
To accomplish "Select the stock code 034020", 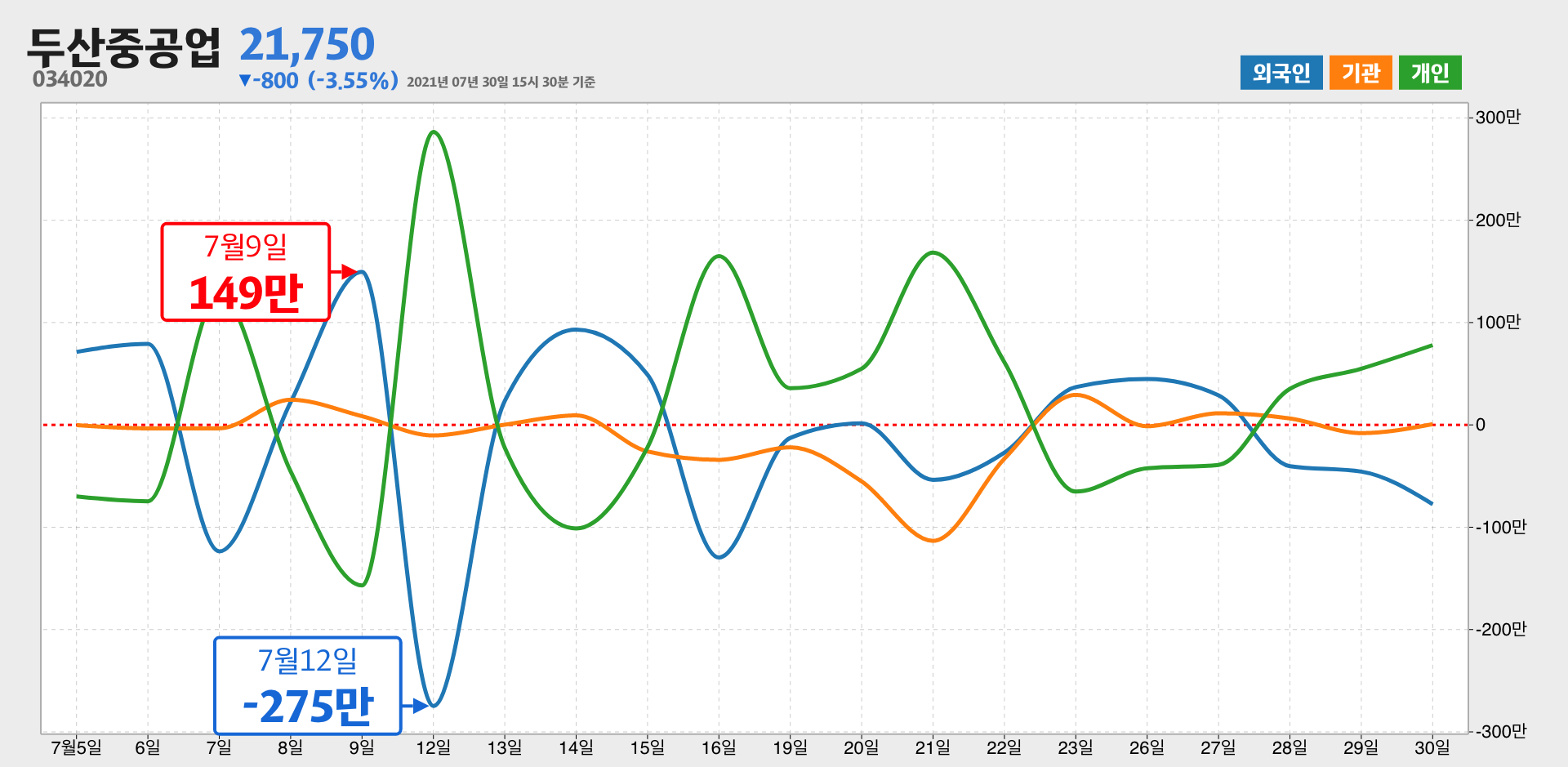I will click(x=70, y=79).
